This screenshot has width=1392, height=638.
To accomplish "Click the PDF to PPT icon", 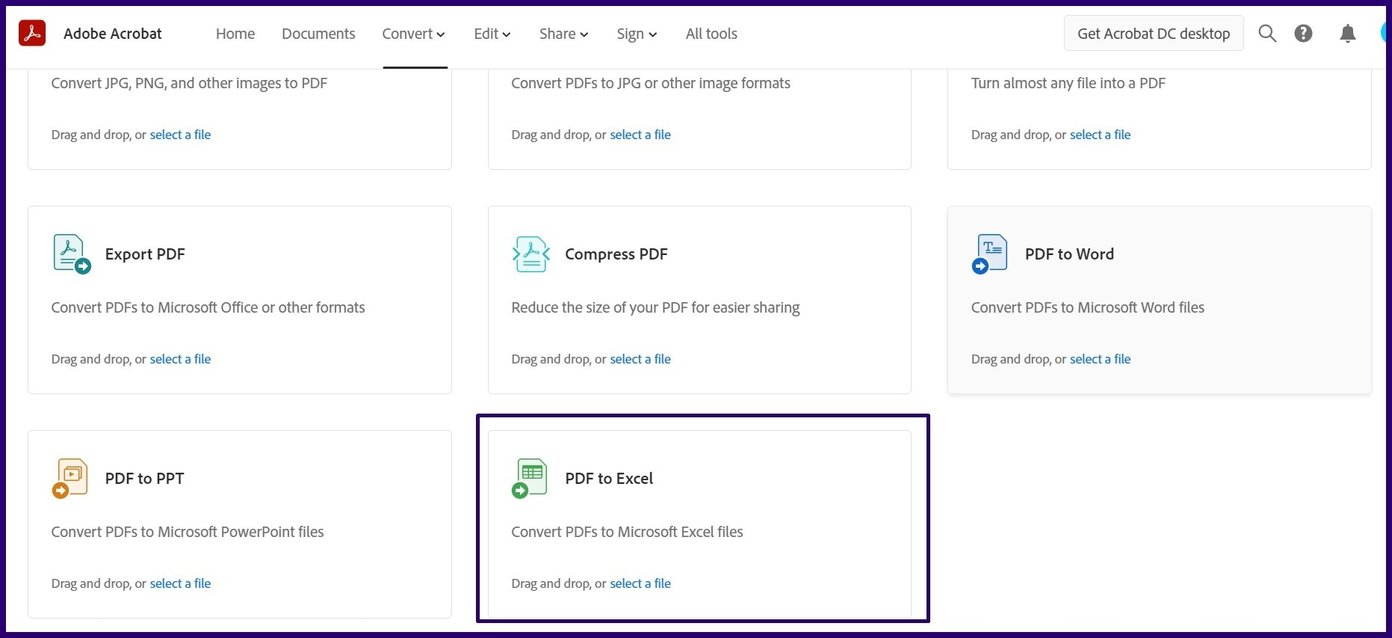I will click(x=71, y=478).
